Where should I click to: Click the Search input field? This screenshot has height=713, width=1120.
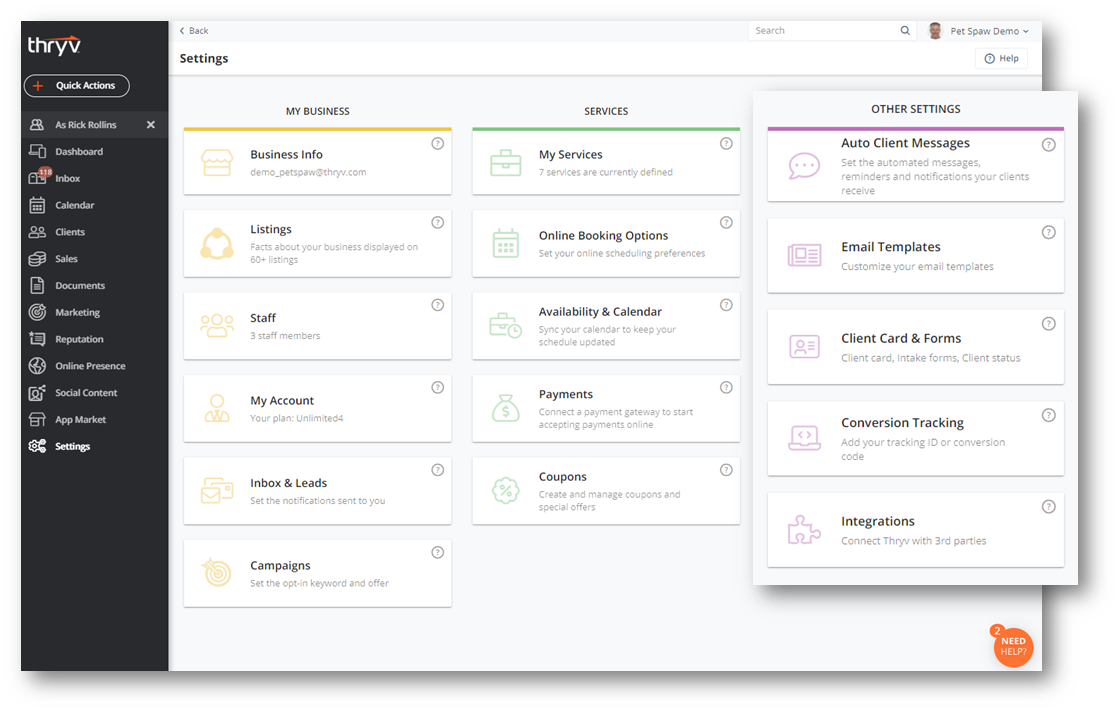pyautogui.click(x=824, y=31)
